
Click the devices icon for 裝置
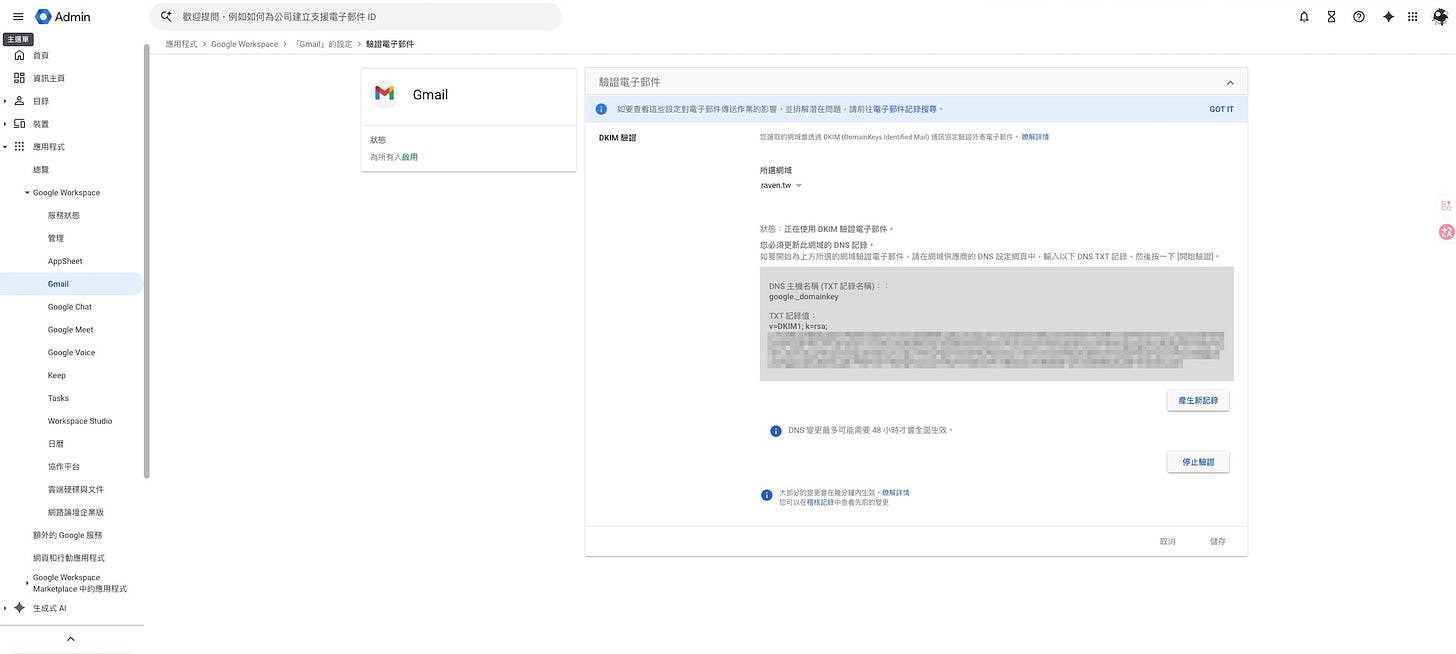19,124
